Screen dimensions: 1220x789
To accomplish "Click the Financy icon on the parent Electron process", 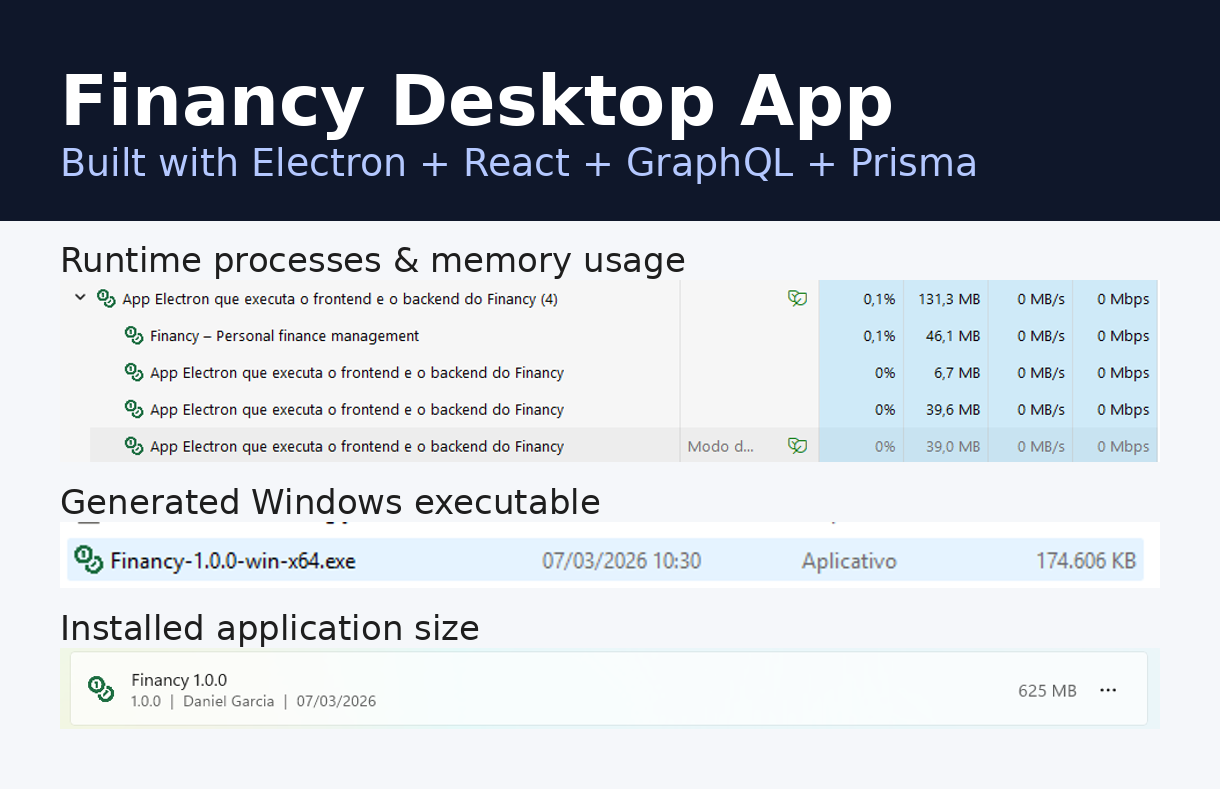I will point(106,298).
